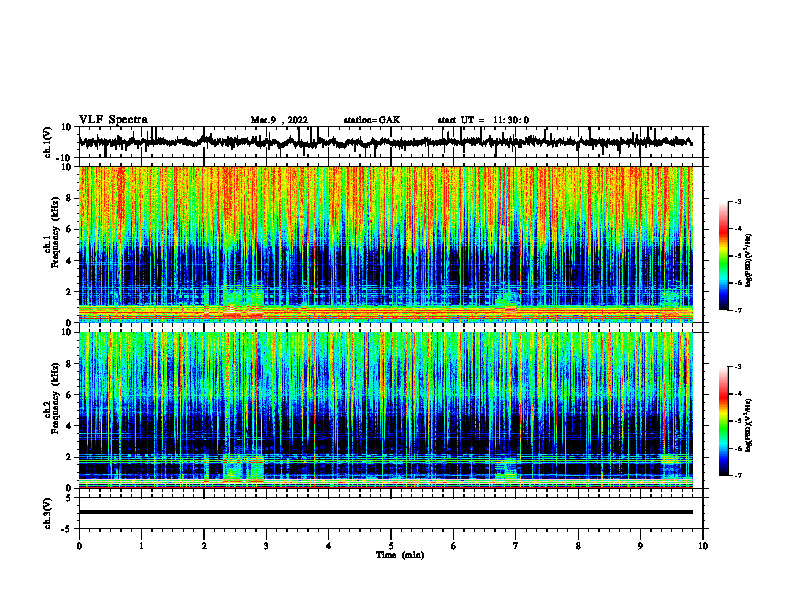This screenshot has height=612, width=792.
Task: Click time axis tick label "10"
Action: (703, 546)
